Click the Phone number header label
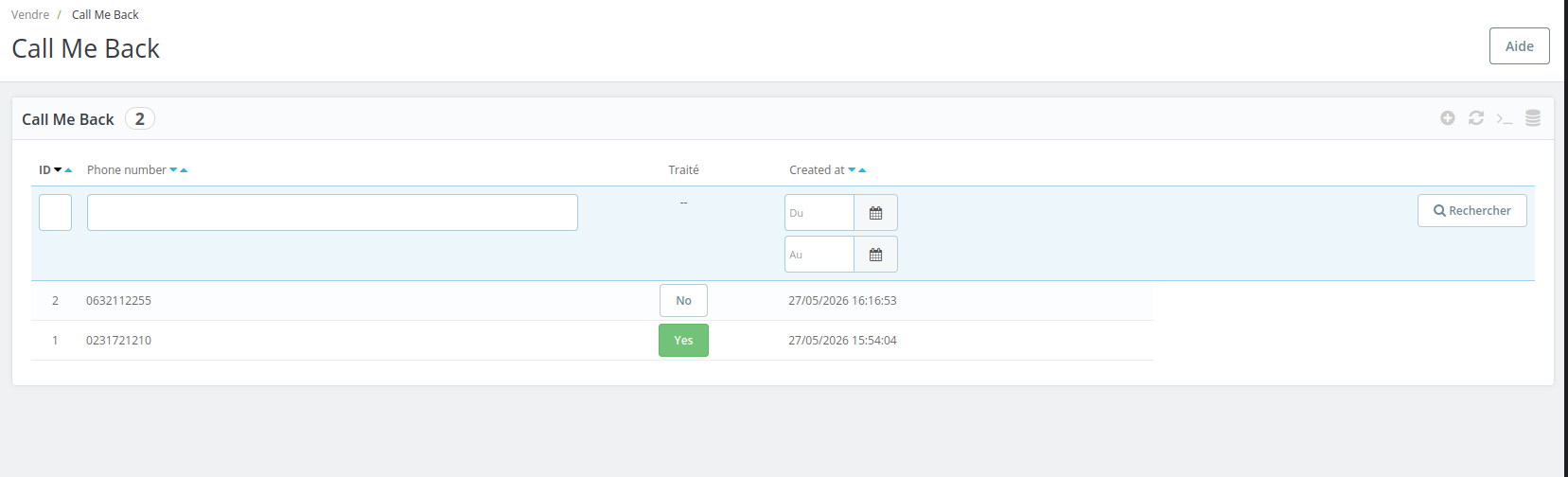Viewport: 1568px width, 477px height. tap(127, 170)
